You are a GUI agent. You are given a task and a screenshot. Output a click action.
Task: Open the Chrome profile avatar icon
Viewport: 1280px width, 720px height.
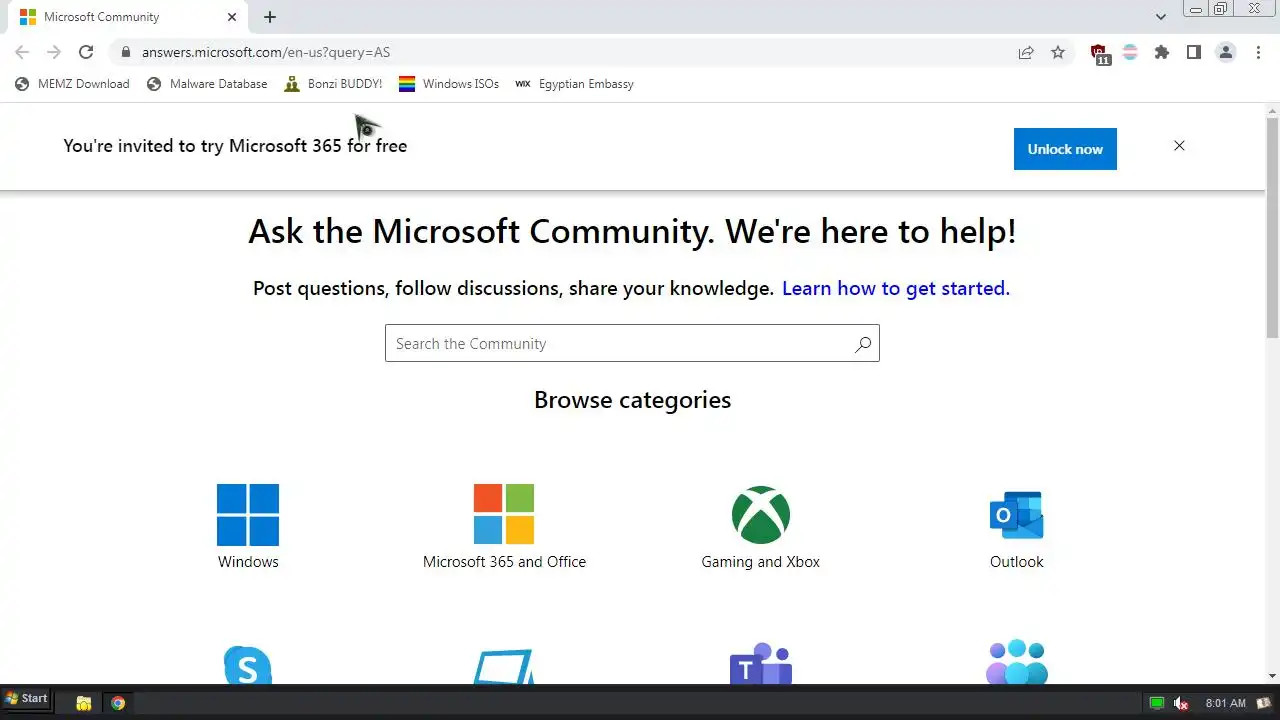(x=1226, y=52)
